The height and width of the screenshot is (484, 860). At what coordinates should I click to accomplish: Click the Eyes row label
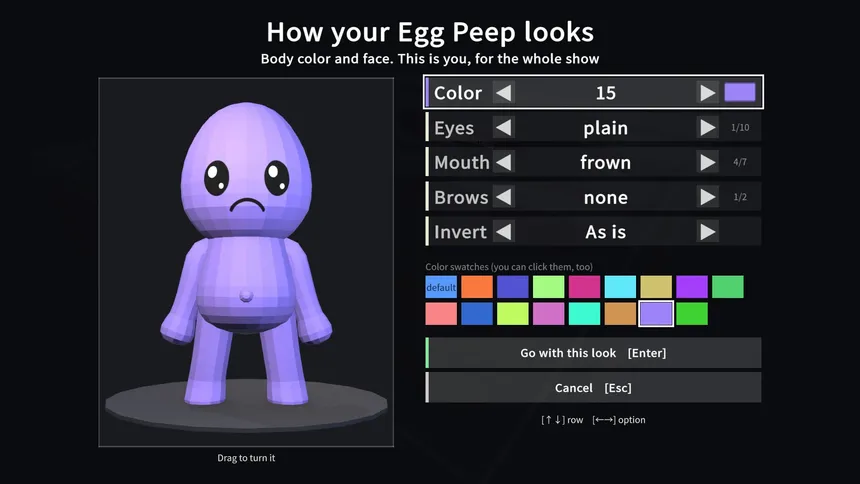[454, 128]
